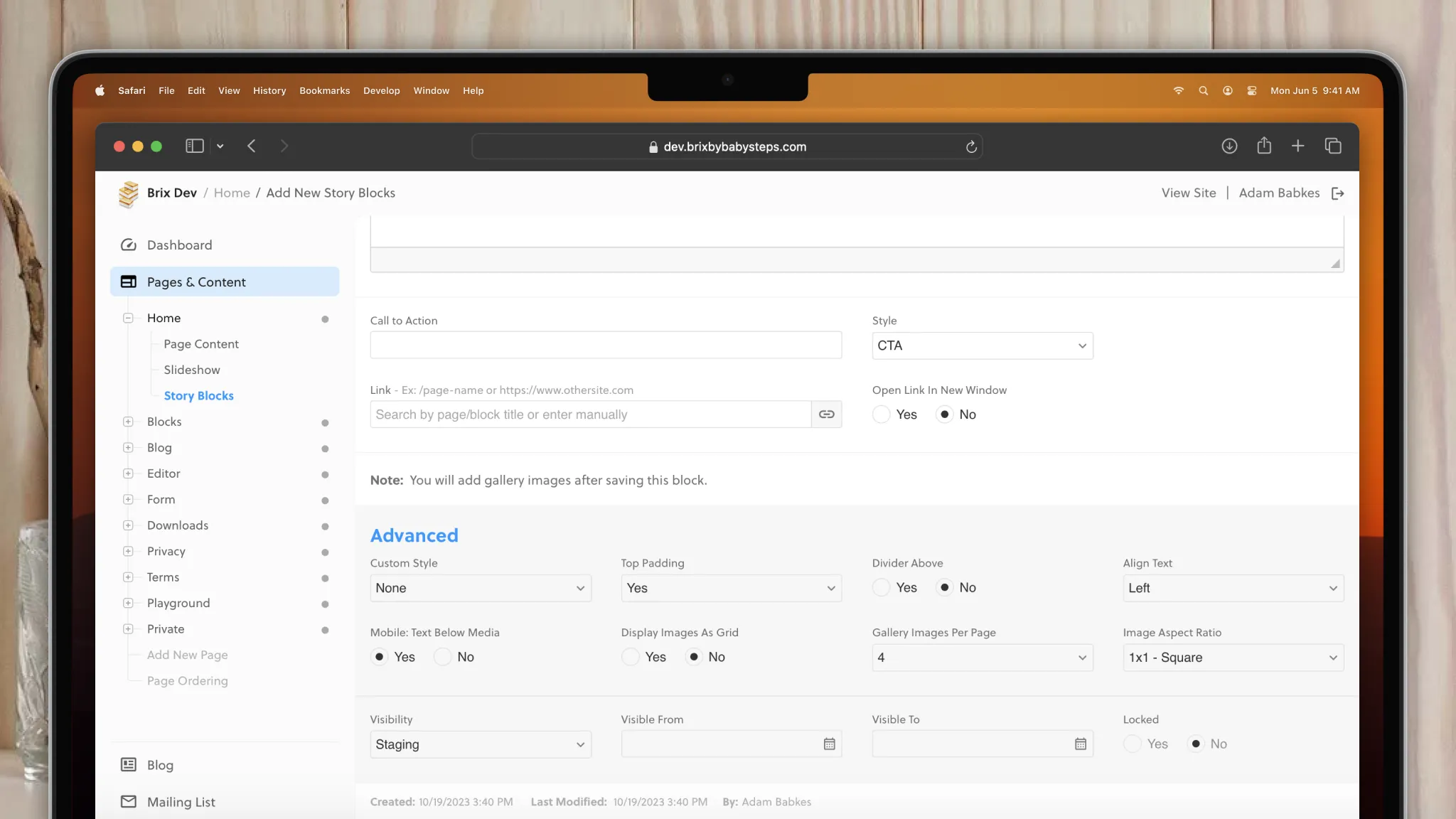Click Safari's share icon in toolbar
Viewport: 1456px width, 819px height.
[x=1263, y=146]
